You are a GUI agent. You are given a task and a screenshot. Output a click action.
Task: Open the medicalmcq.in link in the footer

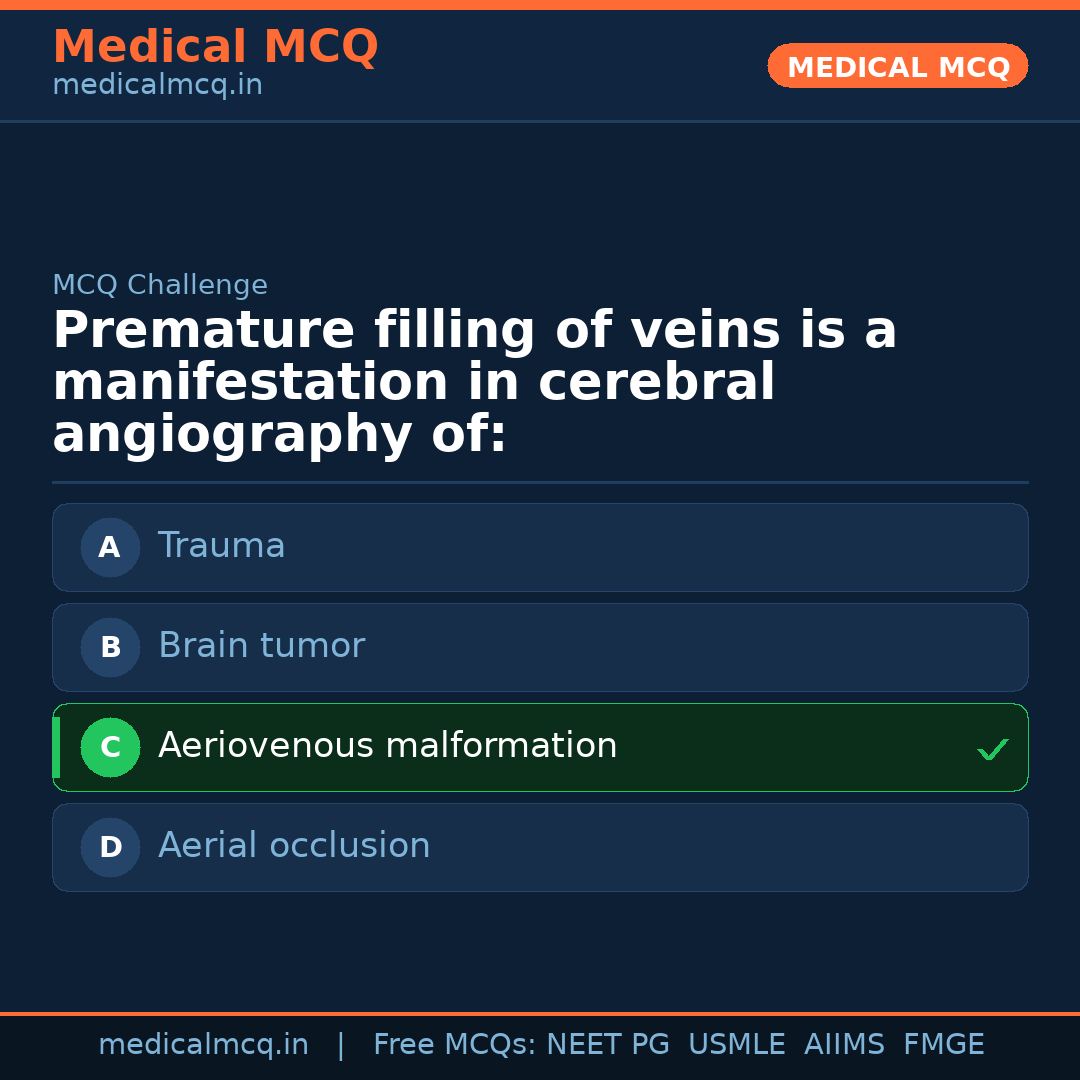pos(203,1043)
